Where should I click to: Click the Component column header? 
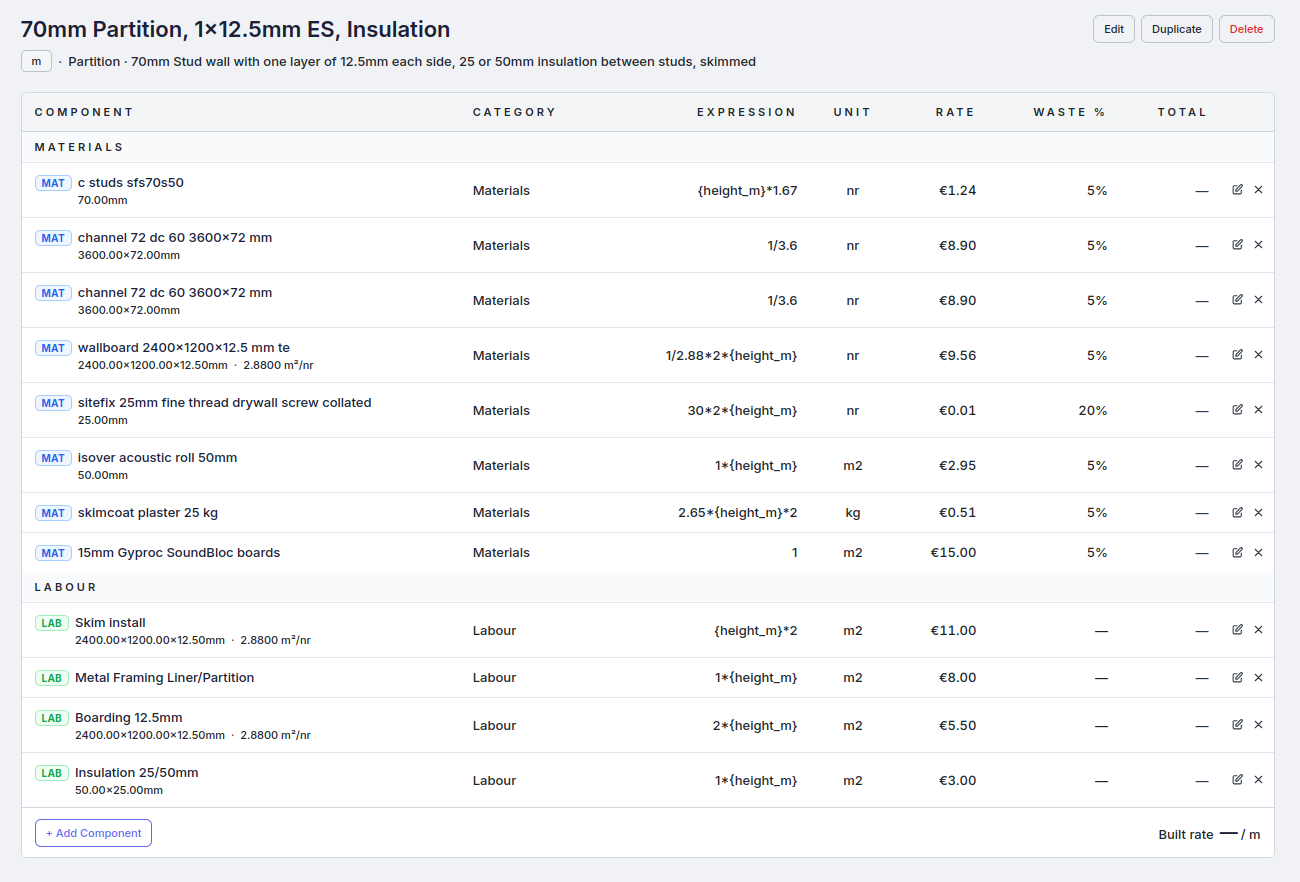click(x=84, y=112)
